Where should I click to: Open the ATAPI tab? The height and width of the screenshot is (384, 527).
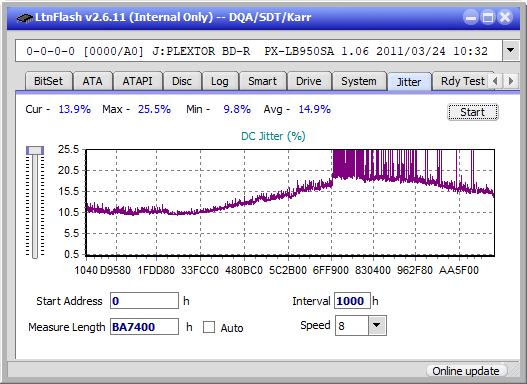click(x=137, y=81)
